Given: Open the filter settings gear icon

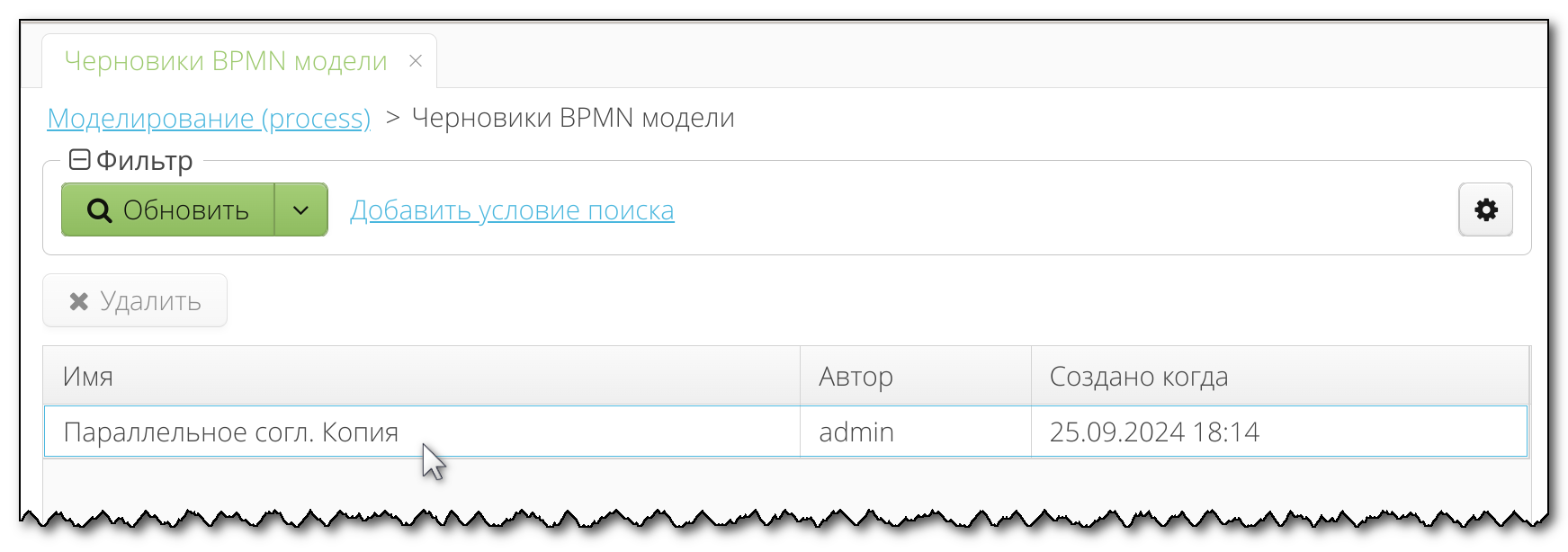Looking at the screenshot, I should click(x=1486, y=209).
